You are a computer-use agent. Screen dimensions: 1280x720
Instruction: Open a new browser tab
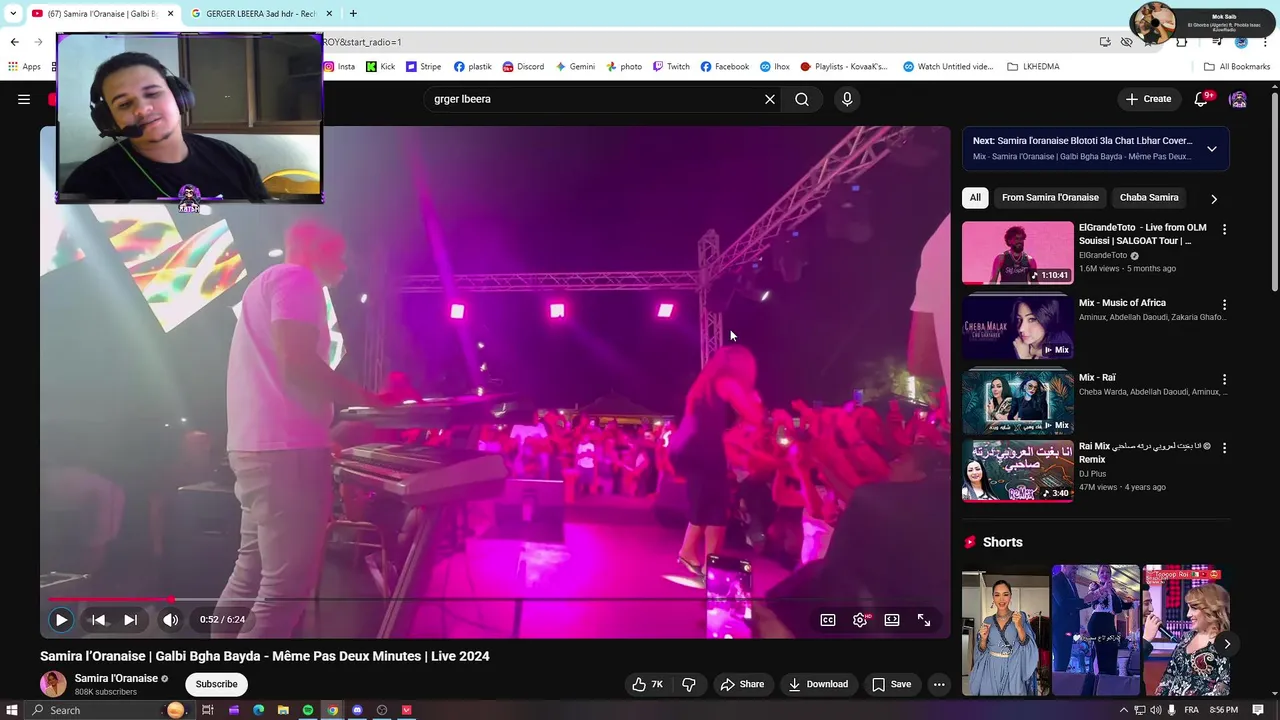click(353, 14)
